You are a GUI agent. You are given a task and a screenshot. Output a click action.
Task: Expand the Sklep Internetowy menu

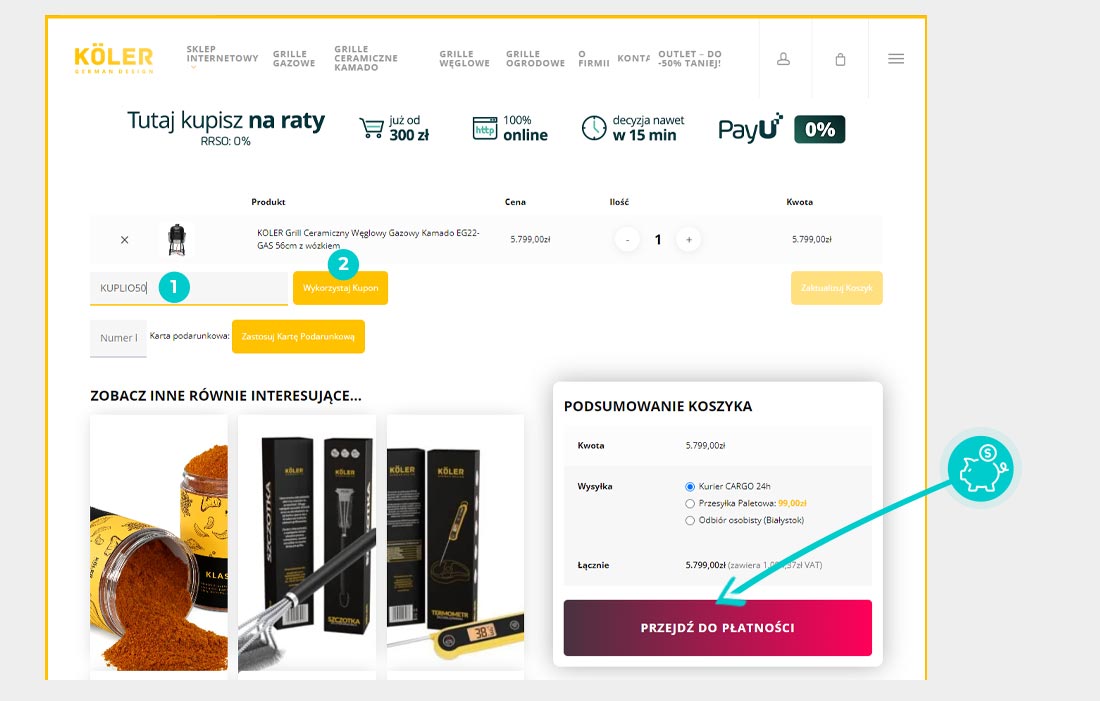(222, 55)
